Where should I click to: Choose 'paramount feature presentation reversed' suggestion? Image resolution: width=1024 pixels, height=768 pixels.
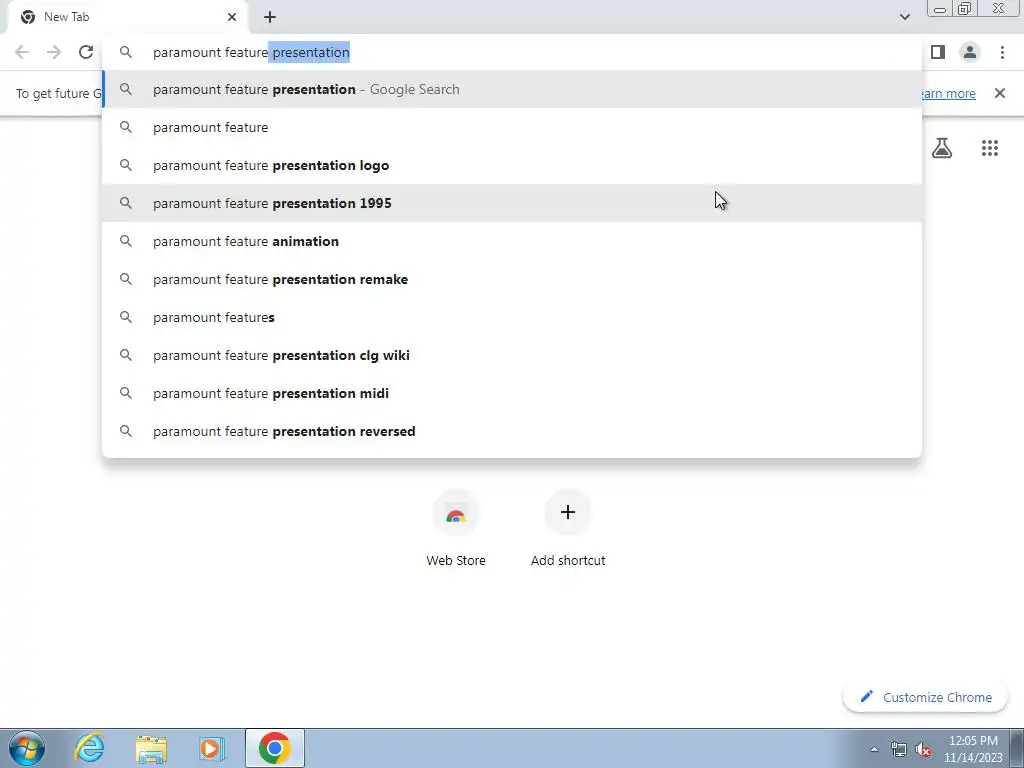[513, 431]
